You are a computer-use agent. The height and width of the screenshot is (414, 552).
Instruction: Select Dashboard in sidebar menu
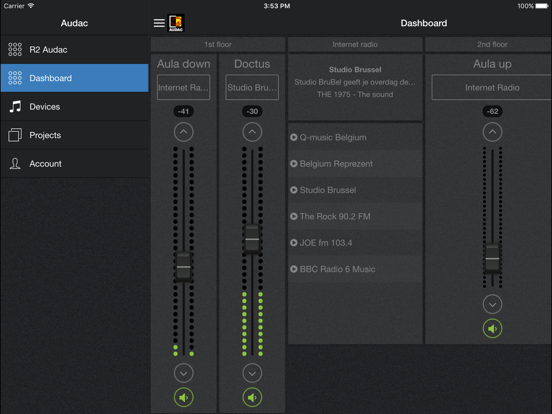tap(75, 78)
